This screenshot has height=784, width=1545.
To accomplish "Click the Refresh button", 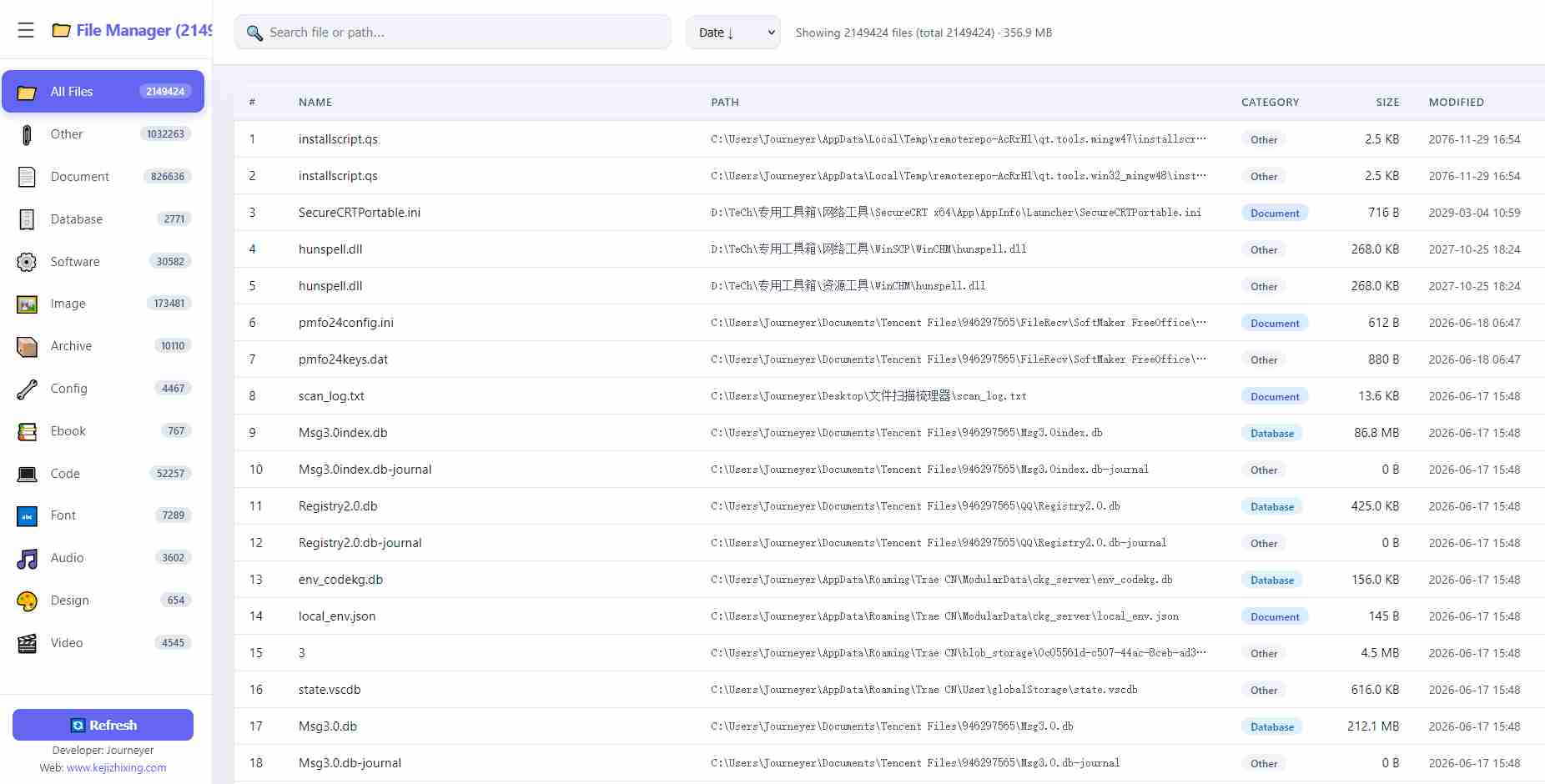I will click(103, 725).
